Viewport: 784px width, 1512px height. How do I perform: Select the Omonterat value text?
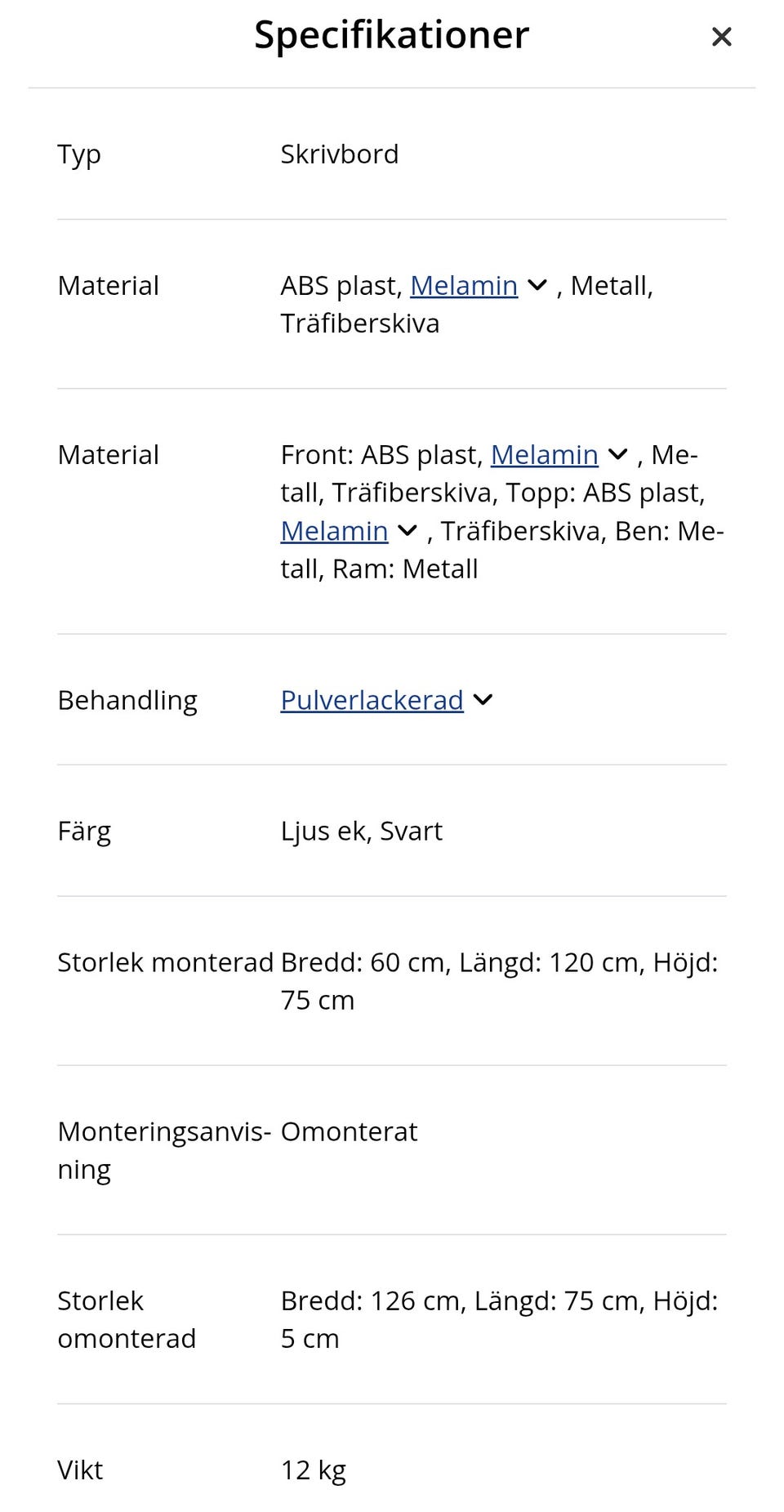[350, 1132]
